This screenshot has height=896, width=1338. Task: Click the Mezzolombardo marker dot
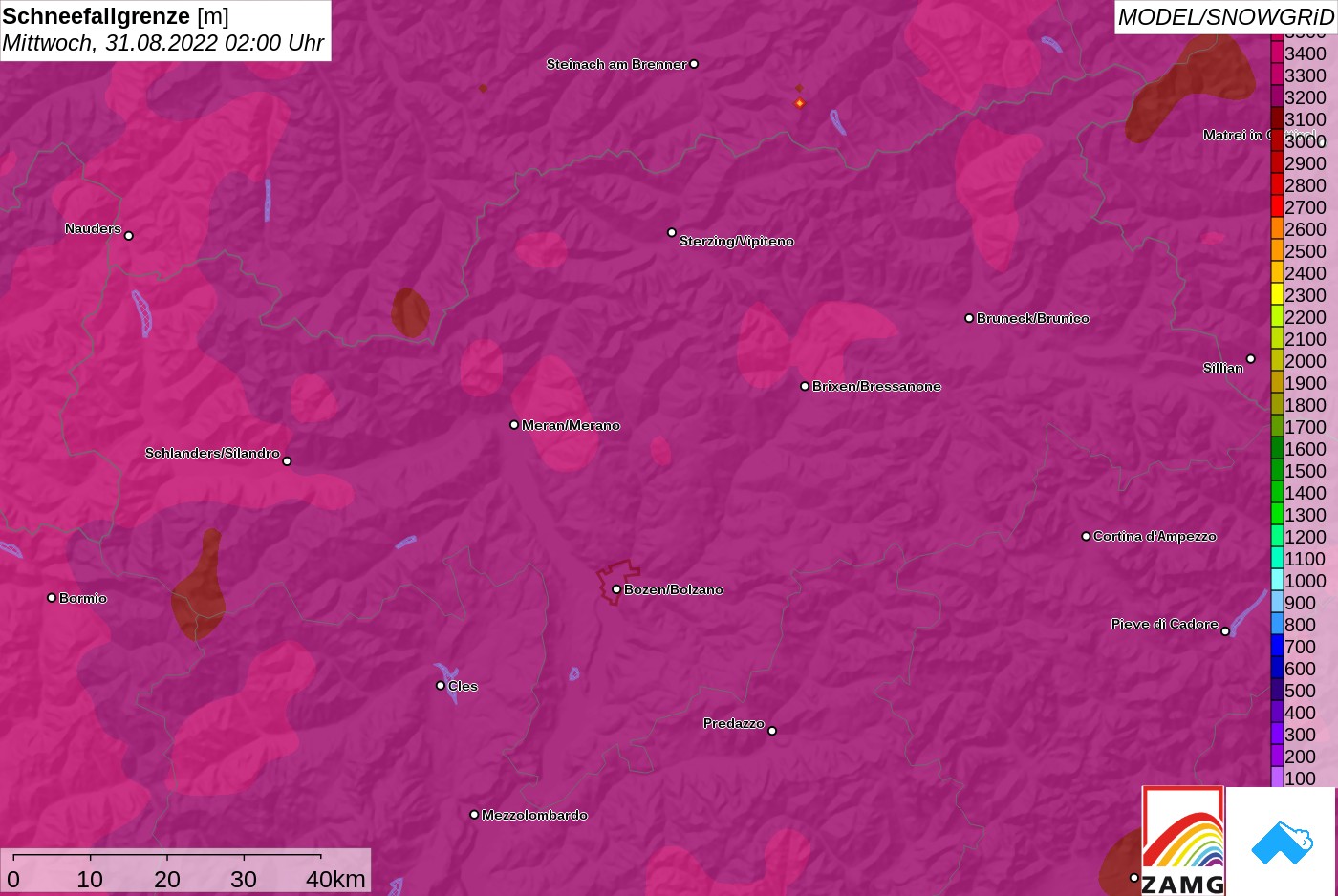click(x=474, y=815)
